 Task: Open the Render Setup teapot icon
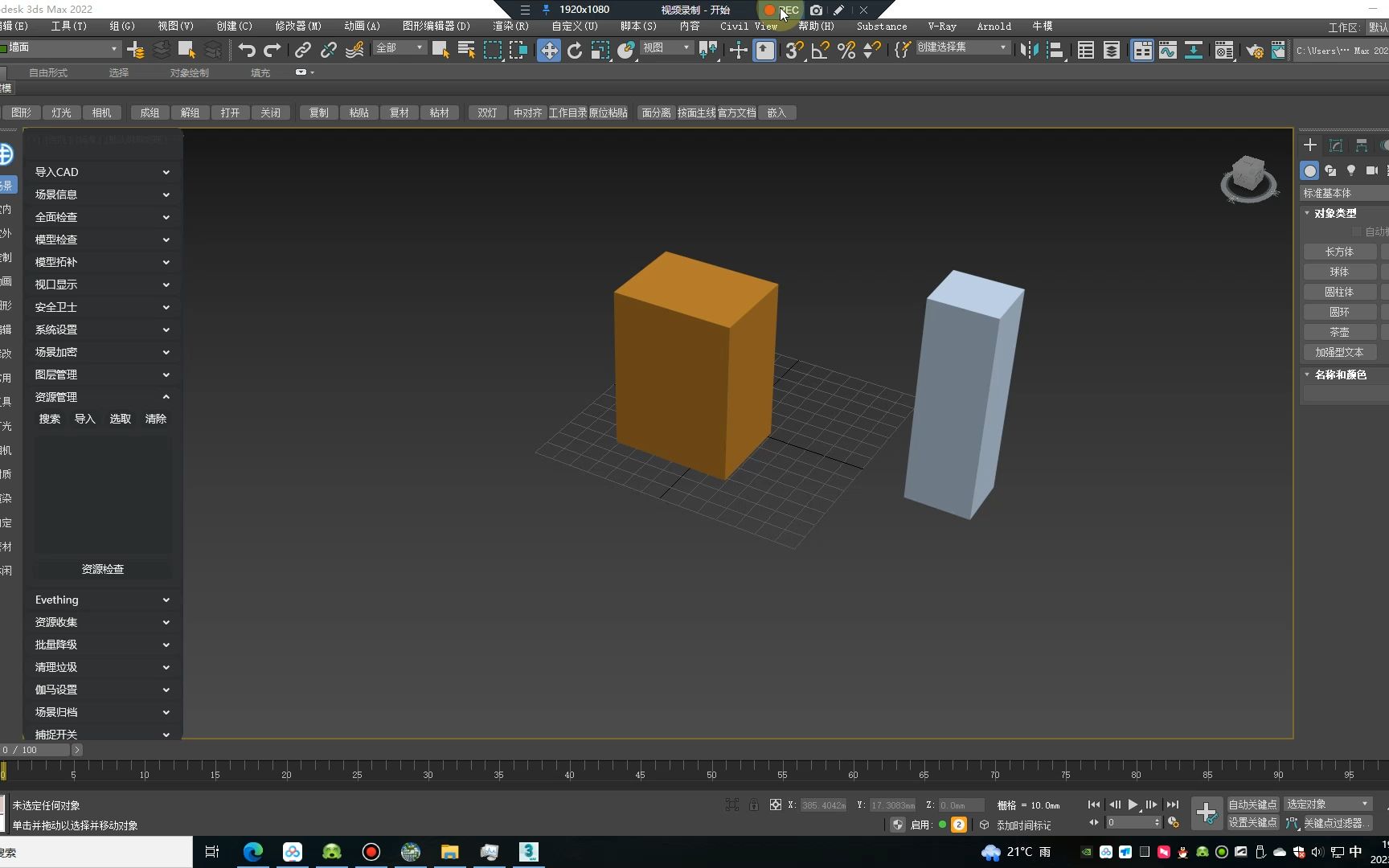tap(1253, 51)
